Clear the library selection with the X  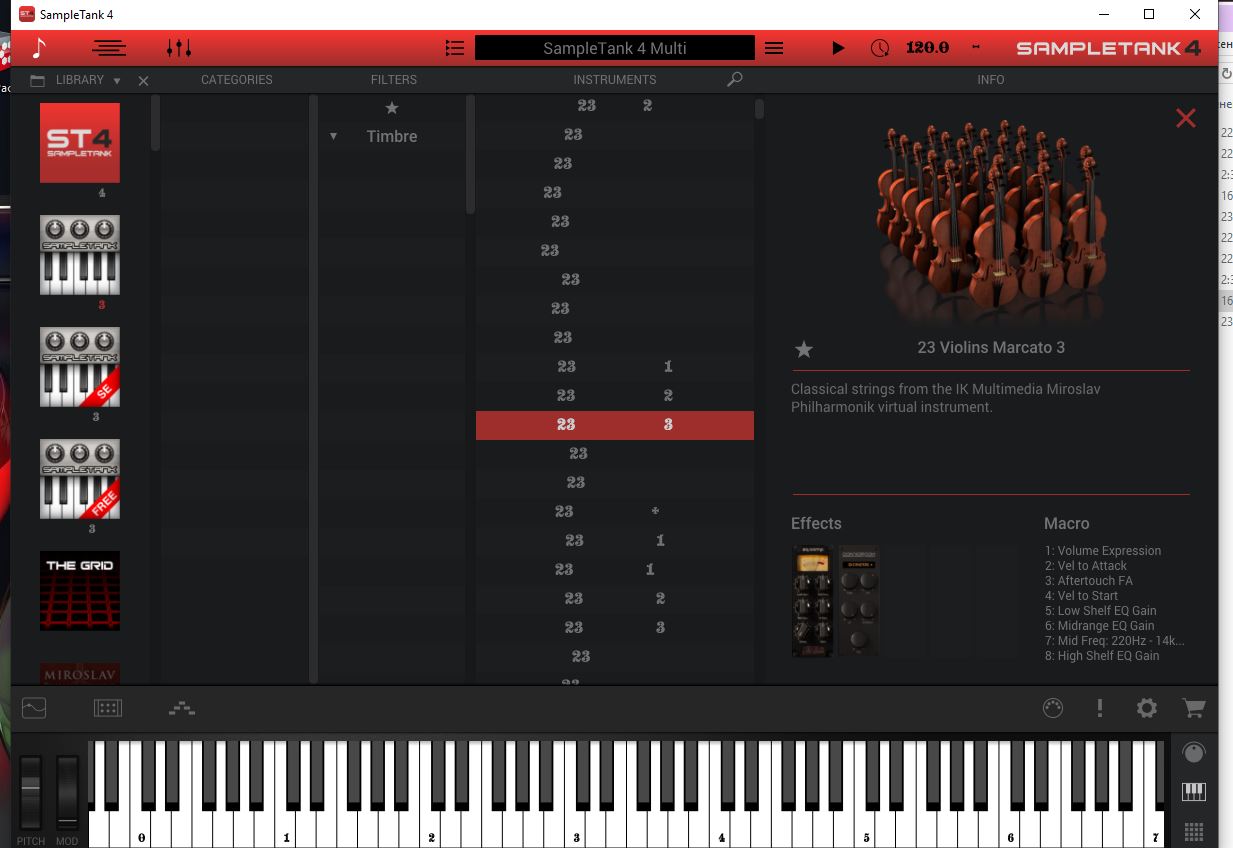pyautogui.click(x=143, y=81)
